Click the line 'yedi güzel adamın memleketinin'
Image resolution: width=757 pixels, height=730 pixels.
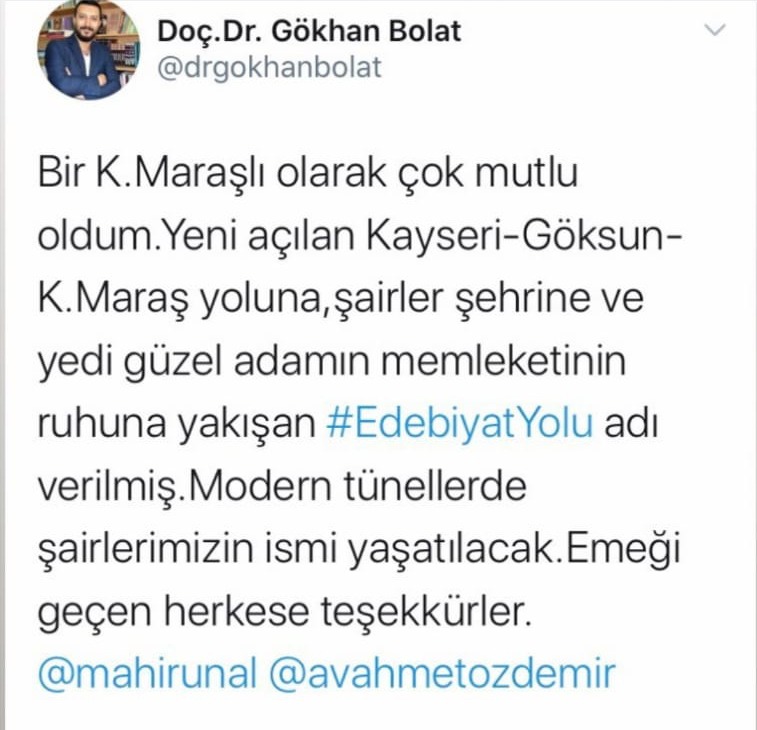[x=332, y=362]
